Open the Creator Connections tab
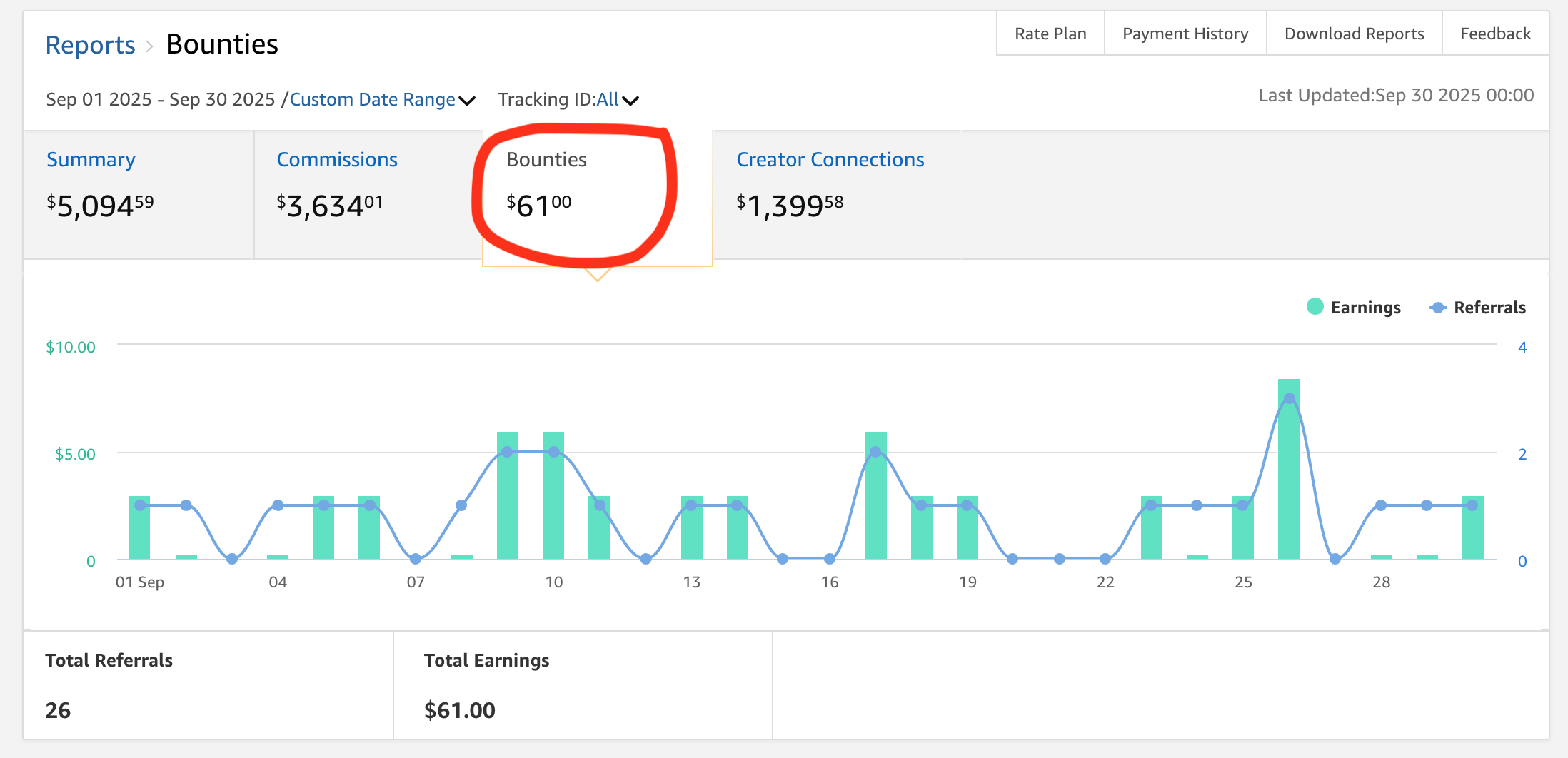Screen dimensions: 1568x758 pyautogui.click(x=830, y=160)
